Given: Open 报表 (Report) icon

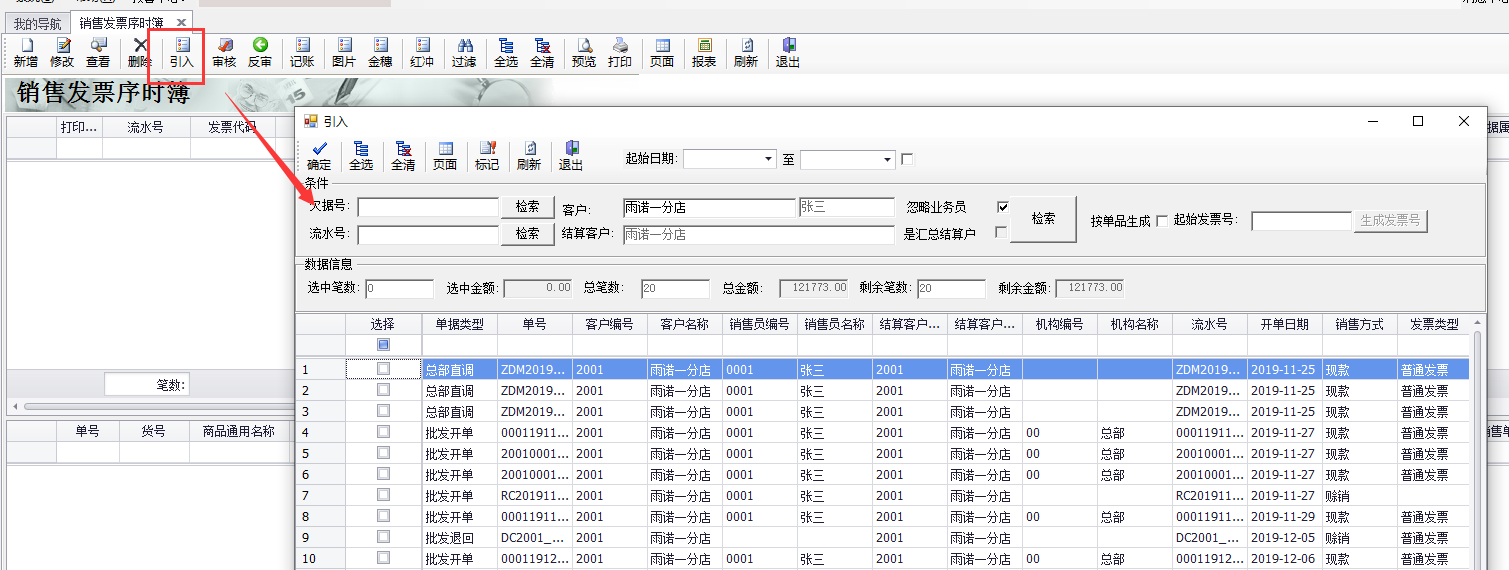Looking at the screenshot, I should [704, 52].
